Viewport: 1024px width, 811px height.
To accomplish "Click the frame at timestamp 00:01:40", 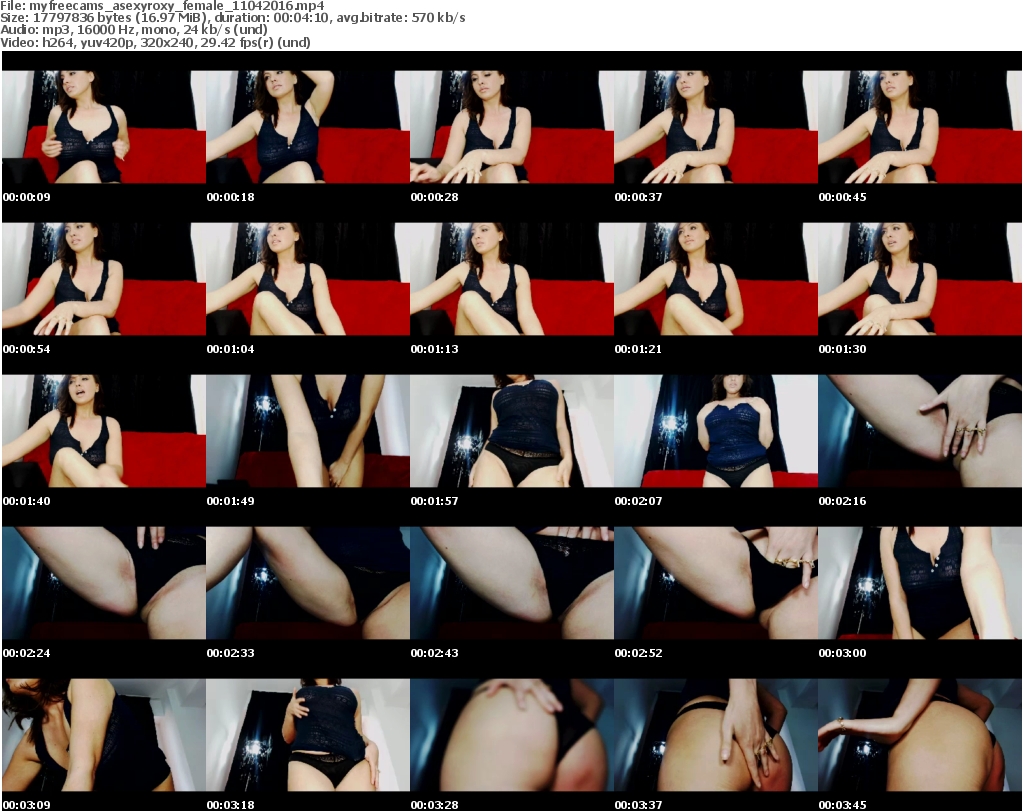I will tap(104, 431).
